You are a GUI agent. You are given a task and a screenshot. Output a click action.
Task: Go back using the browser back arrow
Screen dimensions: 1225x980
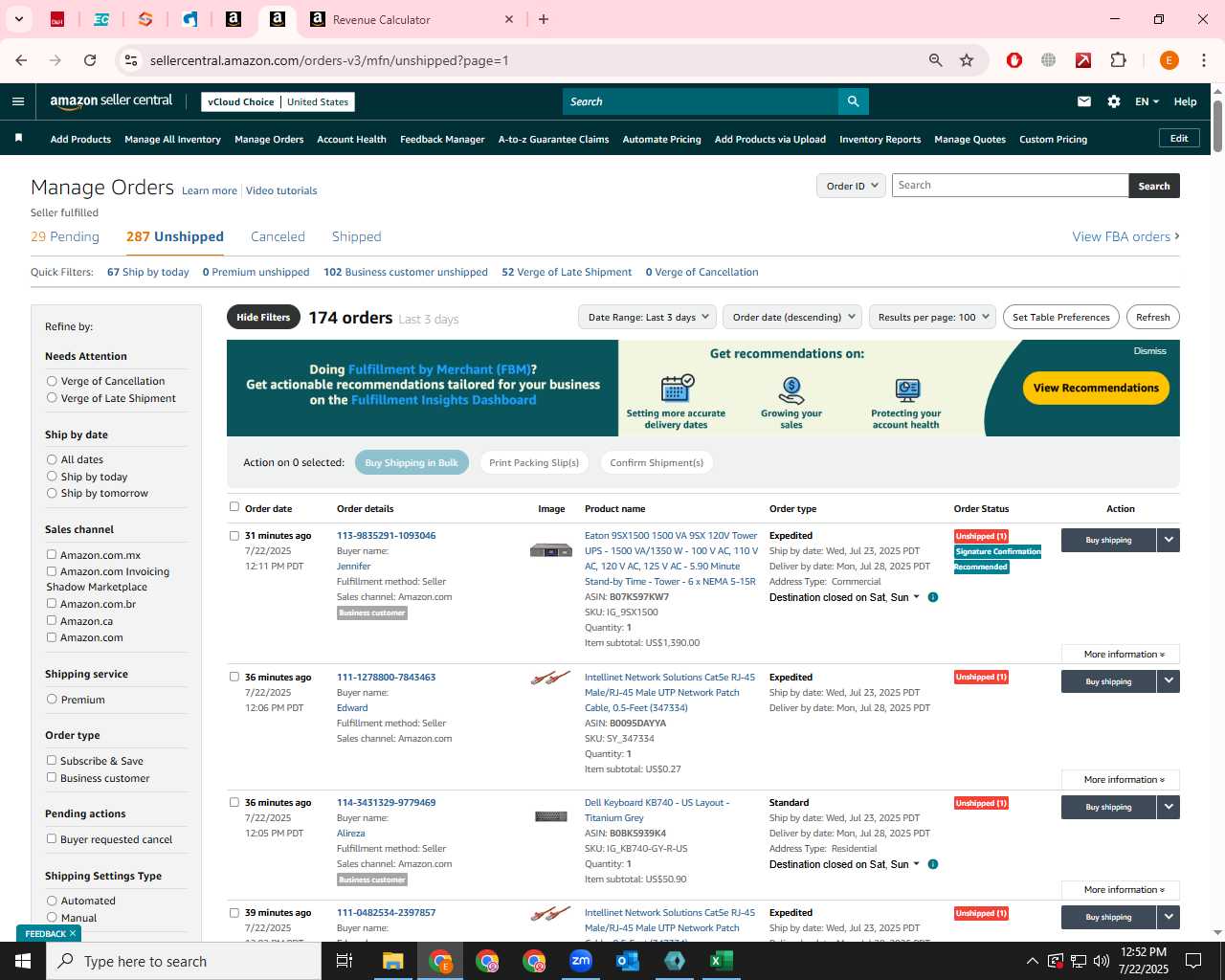21,60
